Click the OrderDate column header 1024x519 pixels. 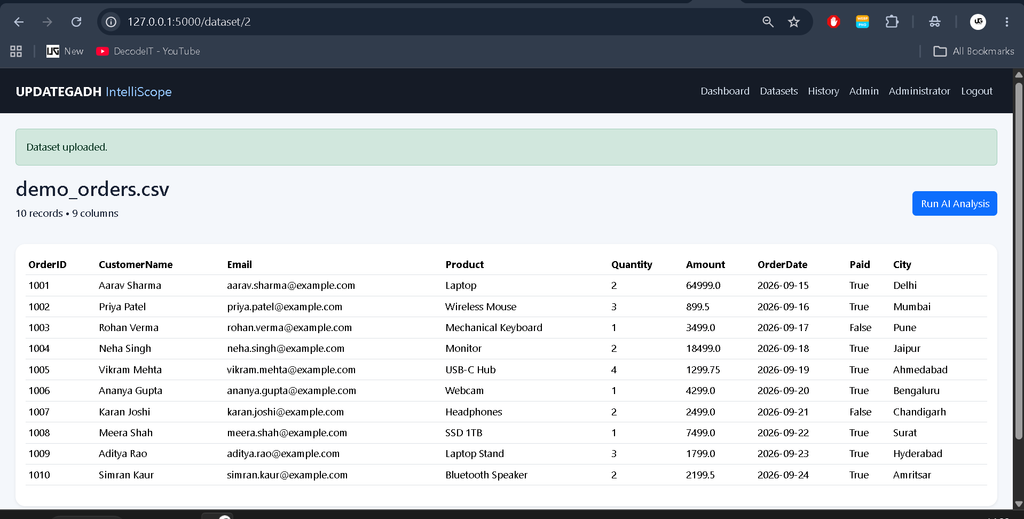point(782,264)
